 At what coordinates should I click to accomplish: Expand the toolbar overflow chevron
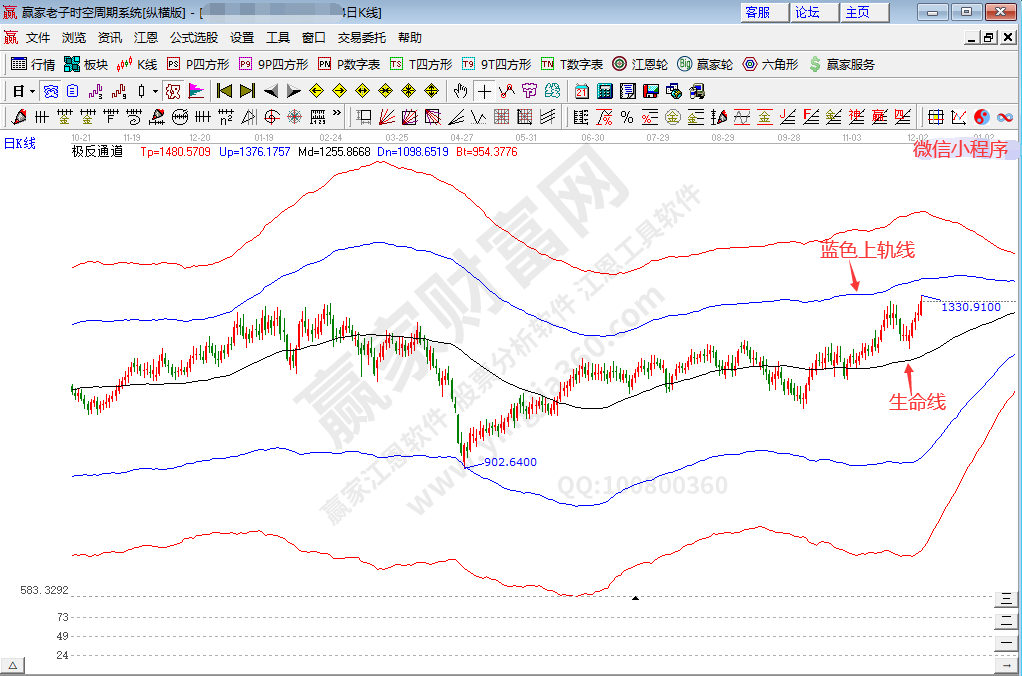(337, 113)
